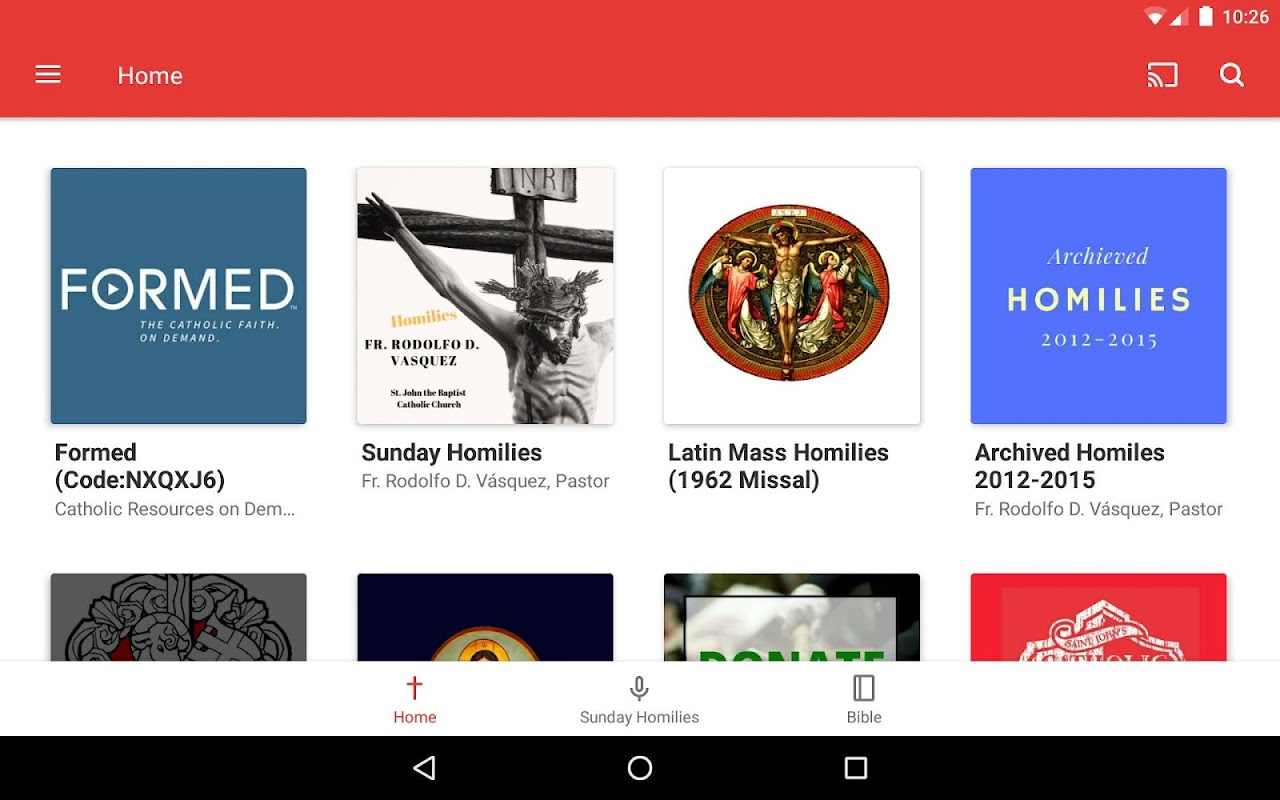Open the Bible book icon
Screen dimensions: 1280x800
point(864,688)
